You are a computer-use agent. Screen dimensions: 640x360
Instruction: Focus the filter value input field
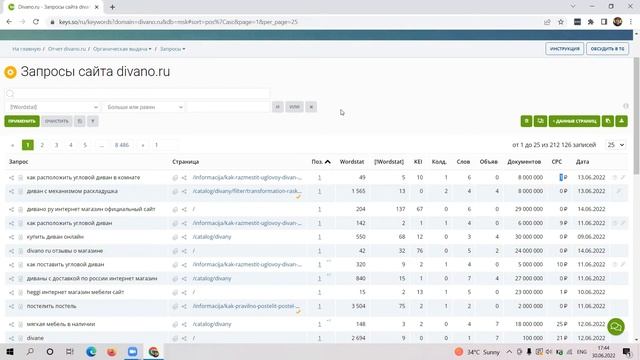pos(229,107)
